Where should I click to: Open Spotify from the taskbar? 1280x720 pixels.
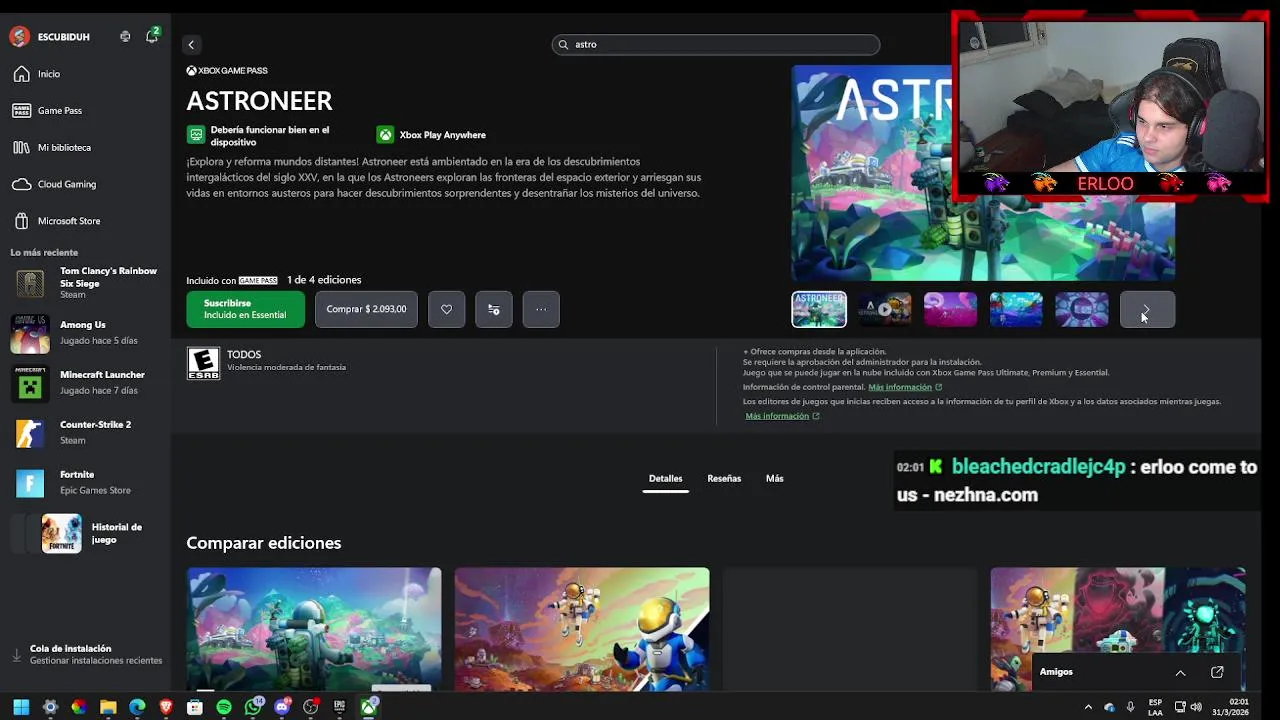click(224, 707)
